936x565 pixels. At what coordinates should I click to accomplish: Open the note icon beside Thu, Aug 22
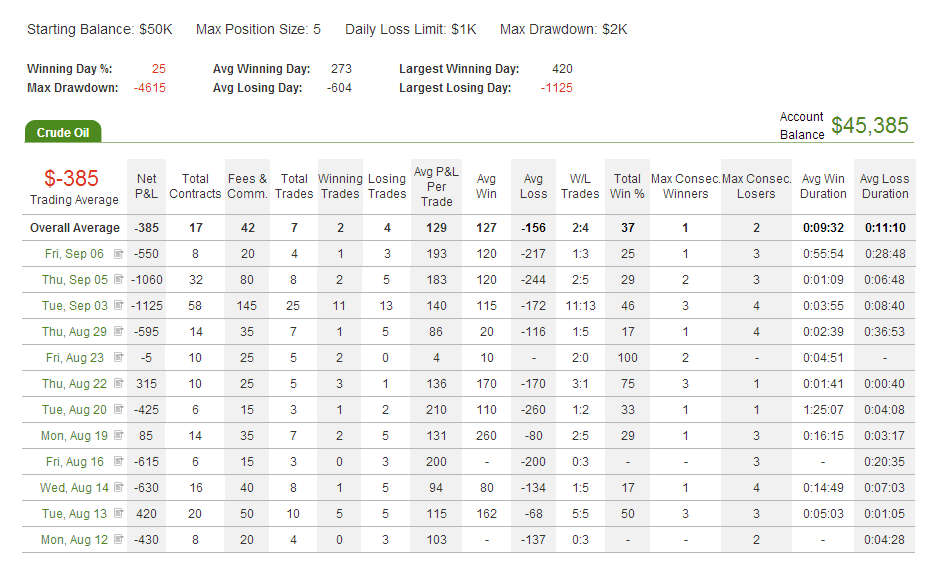(118, 383)
